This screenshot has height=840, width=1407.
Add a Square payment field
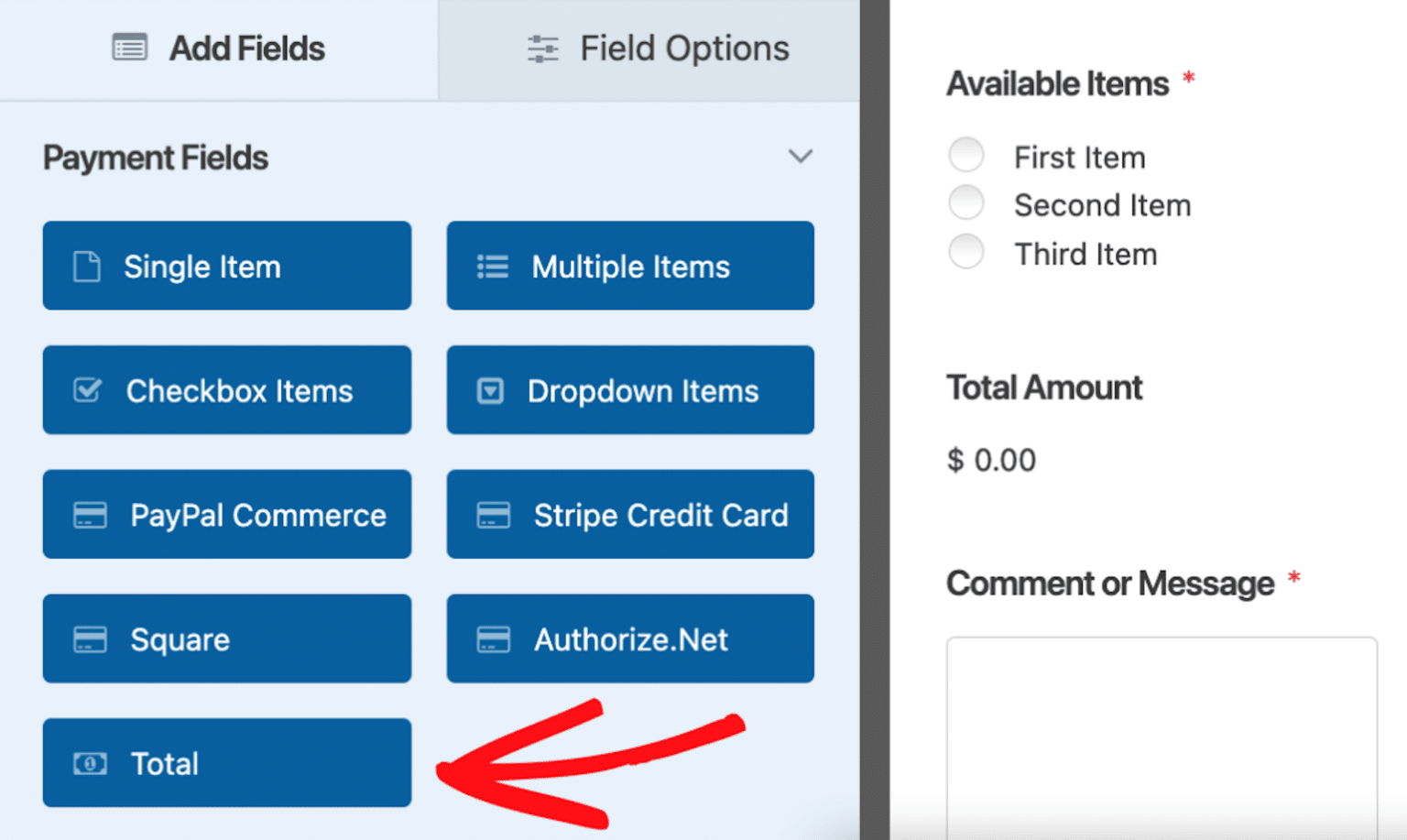click(x=226, y=638)
